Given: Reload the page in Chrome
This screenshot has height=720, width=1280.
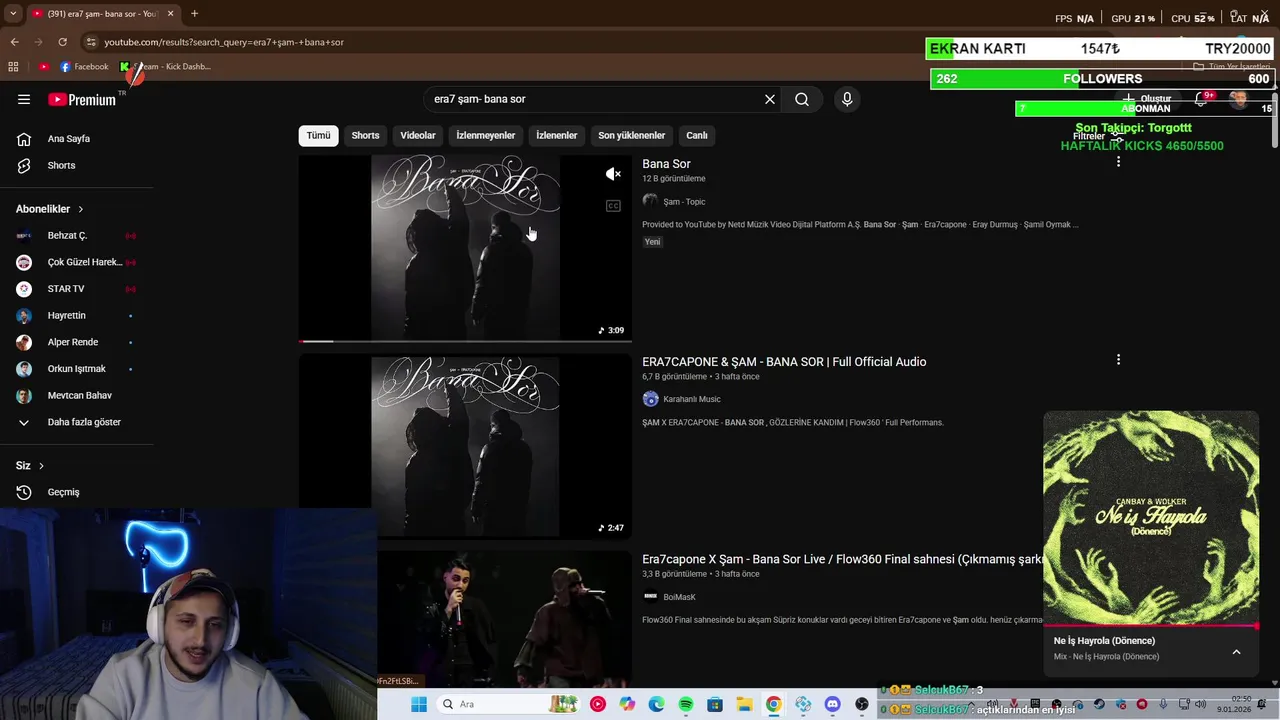Looking at the screenshot, I should pos(62,42).
